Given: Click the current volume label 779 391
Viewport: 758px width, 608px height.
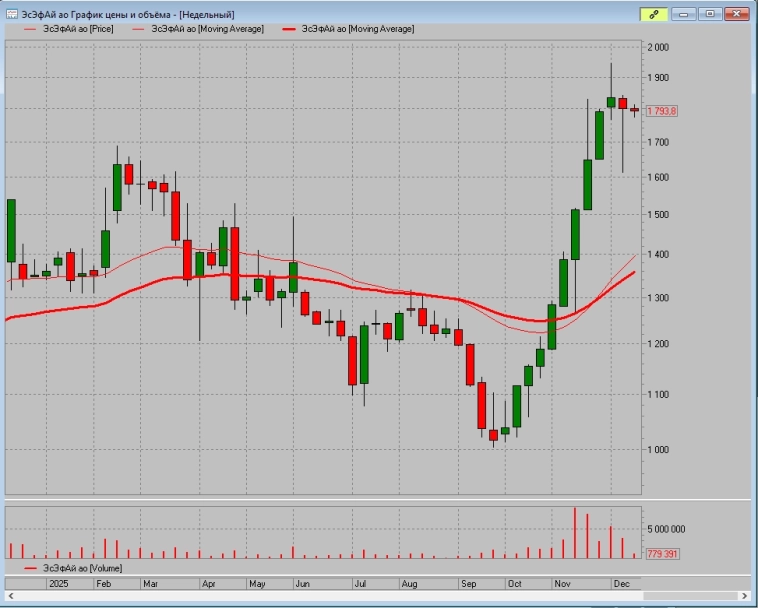Looking at the screenshot, I should click(662, 553).
